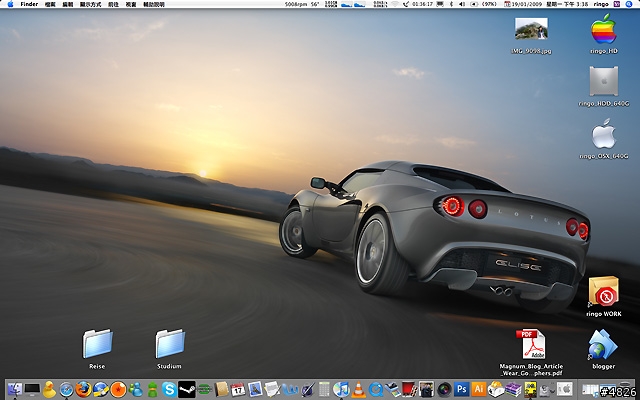The height and width of the screenshot is (400, 640).
Task: Click the volume speaker icon in menu bar
Action: tap(462, 4)
